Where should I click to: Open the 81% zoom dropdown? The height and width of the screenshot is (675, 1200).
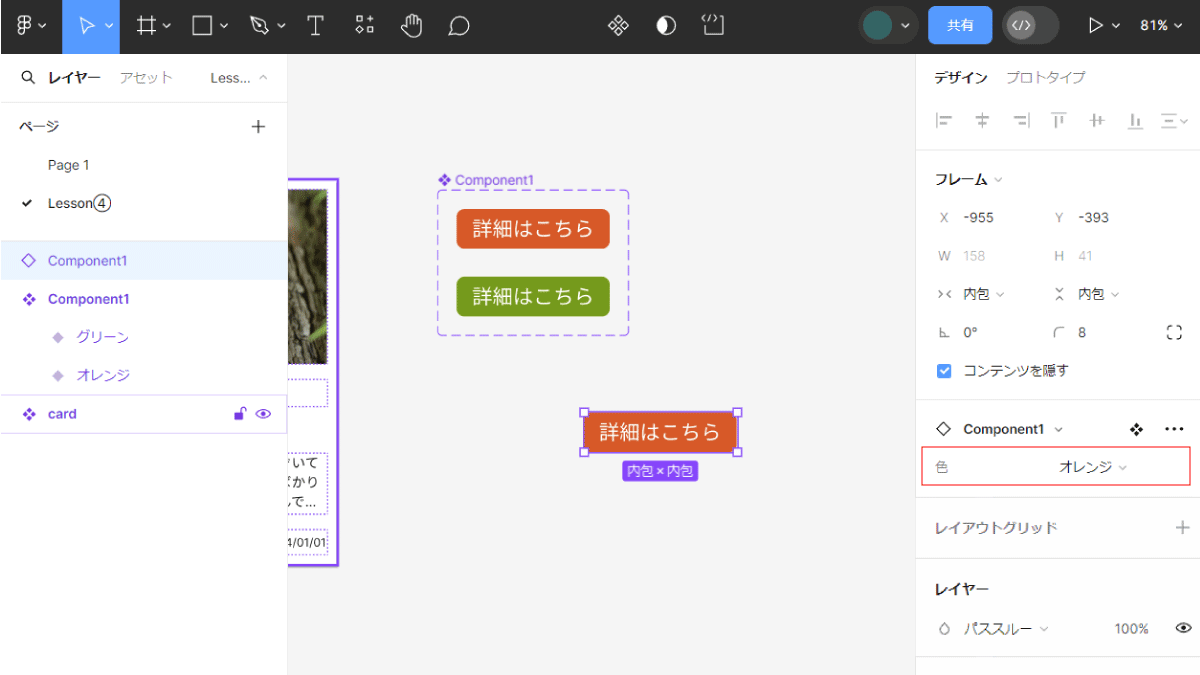[1160, 26]
